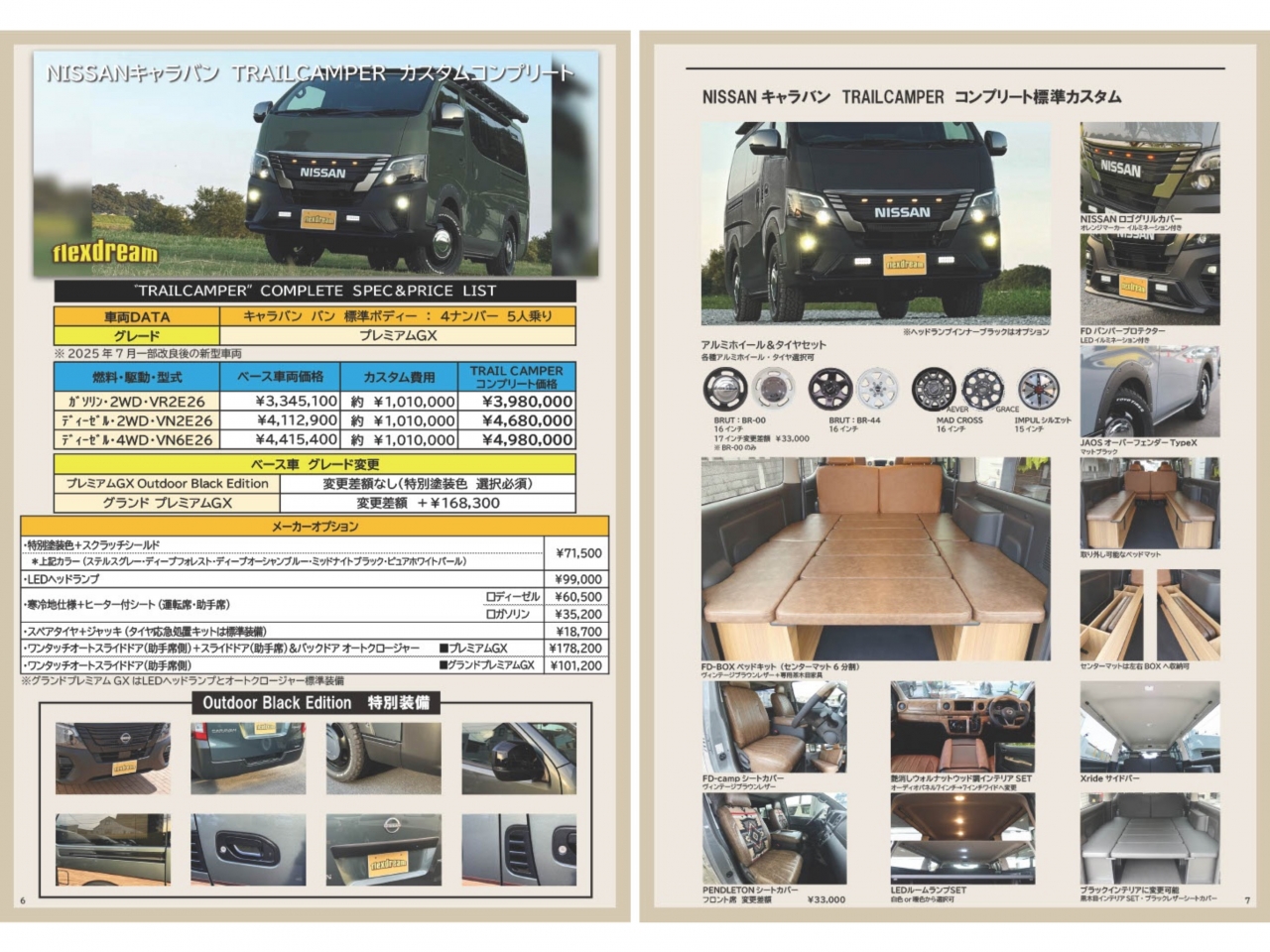Open the rear Nissan emblem thumbnail with flexdream plate
This screenshot has height=952, width=1270.
tap(383, 850)
